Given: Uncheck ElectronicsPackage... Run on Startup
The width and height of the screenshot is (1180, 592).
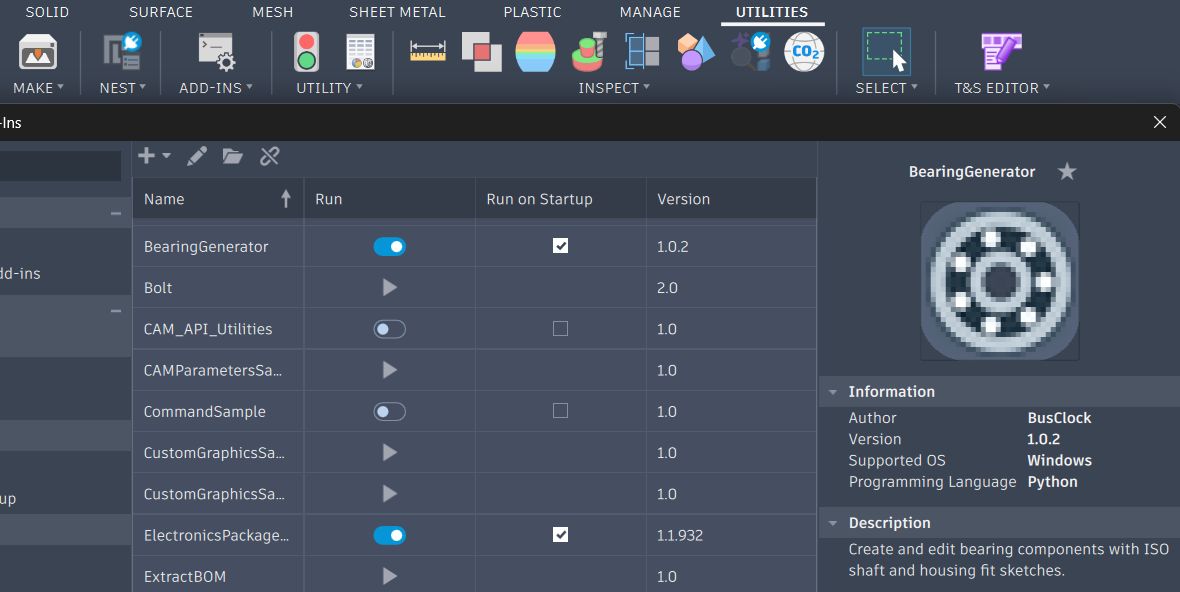Looking at the screenshot, I should coord(560,535).
